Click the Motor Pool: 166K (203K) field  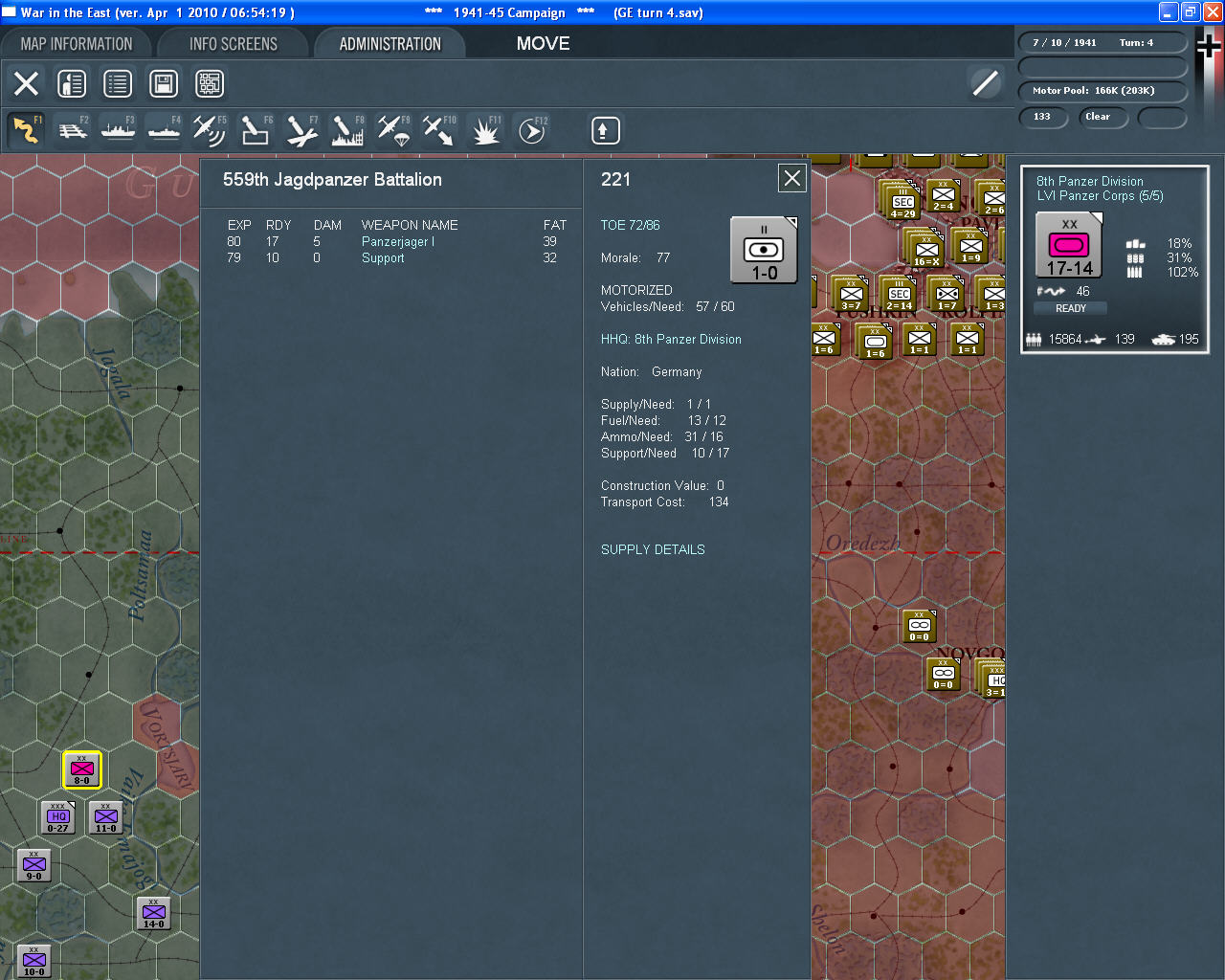1102,91
